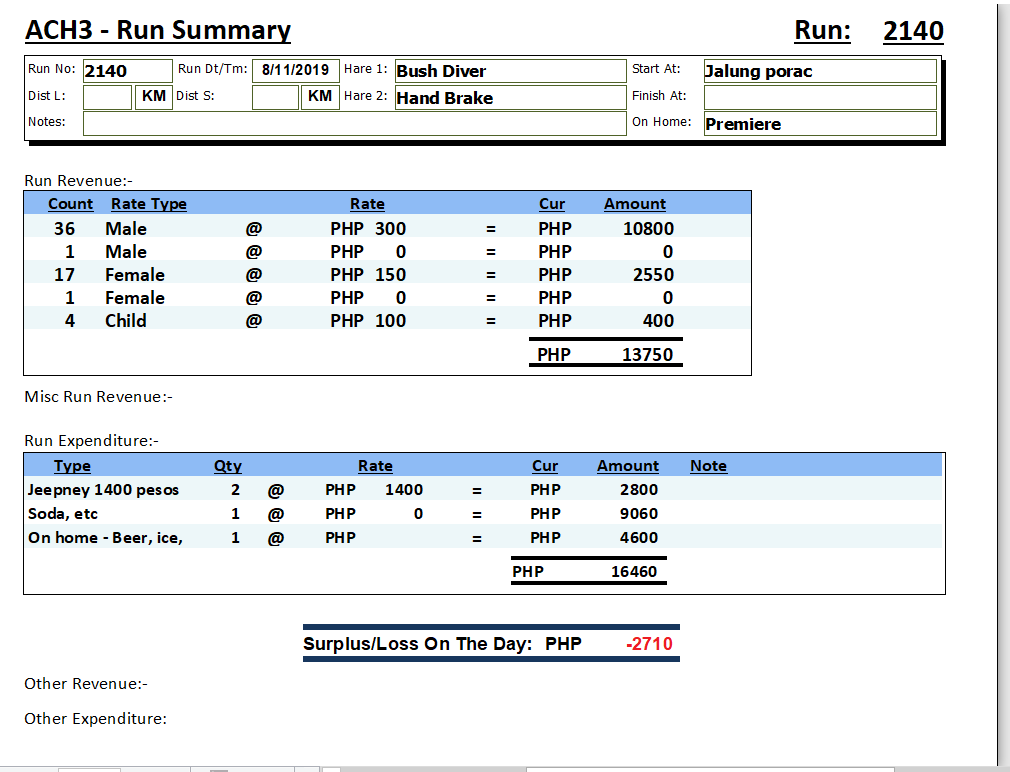Screen dimensions: 1010x772
Task: Click the KM unit box beside Dist L
Action: [153, 97]
